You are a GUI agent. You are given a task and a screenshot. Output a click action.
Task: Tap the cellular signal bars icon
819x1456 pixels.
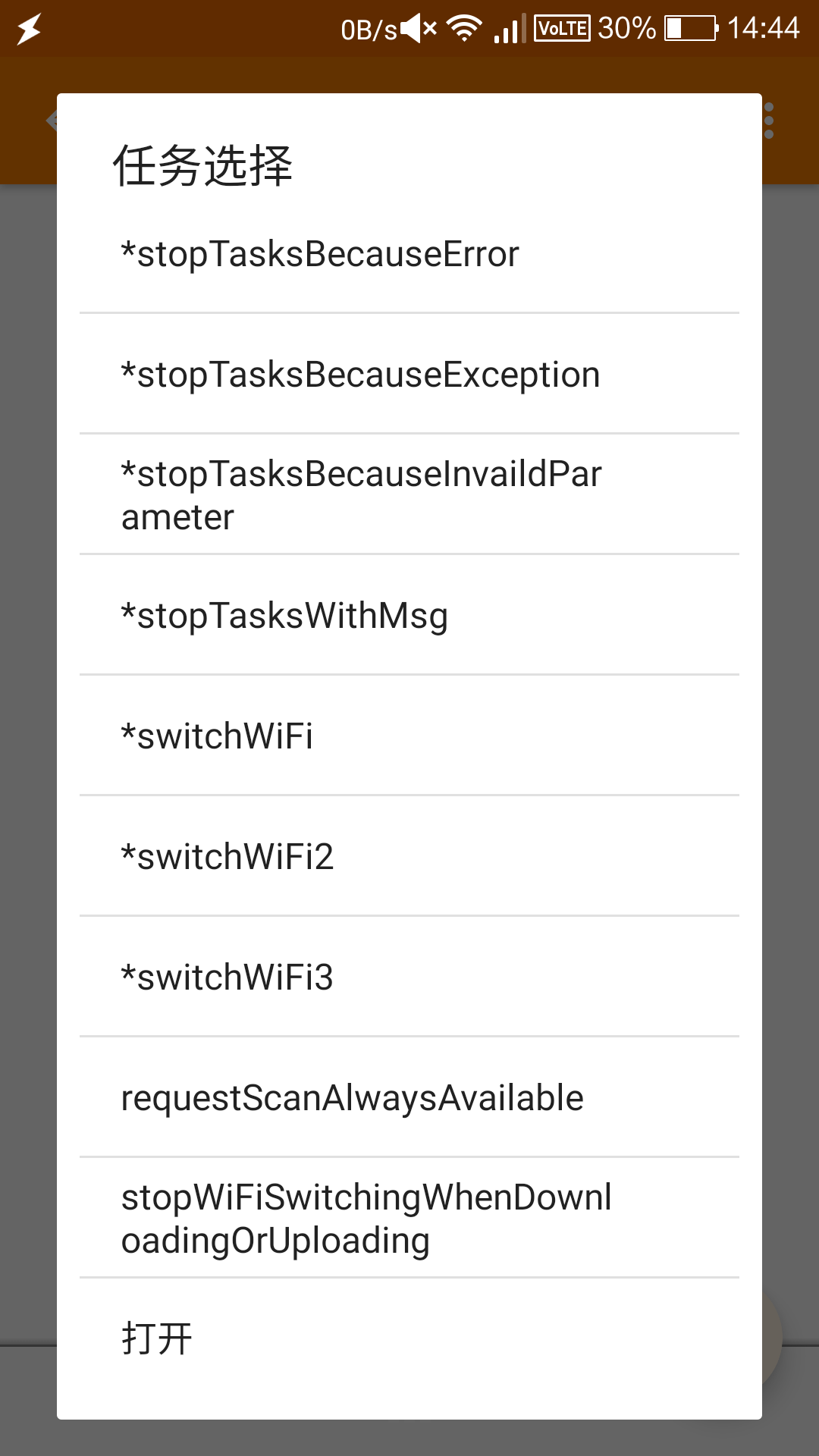coord(508,30)
